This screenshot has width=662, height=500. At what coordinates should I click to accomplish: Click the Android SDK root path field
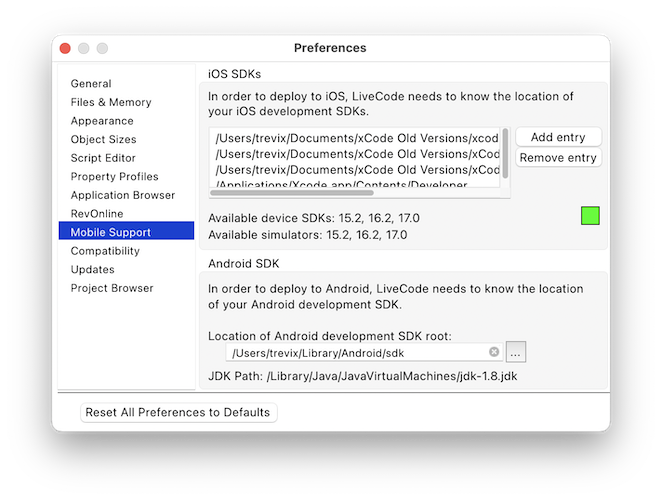tap(355, 352)
